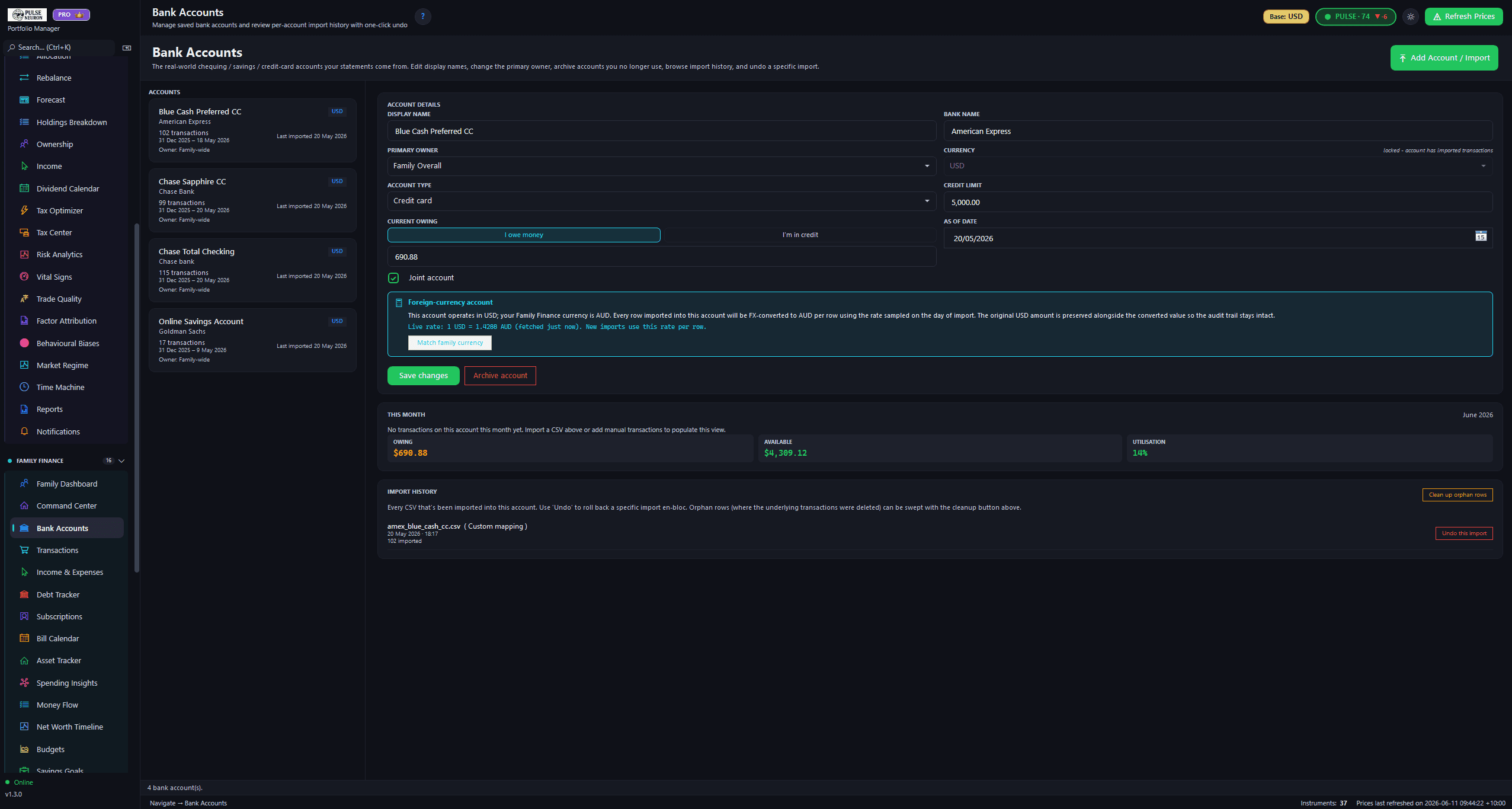Open the Account Type dropdown
1512x809 pixels.
[x=661, y=201]
